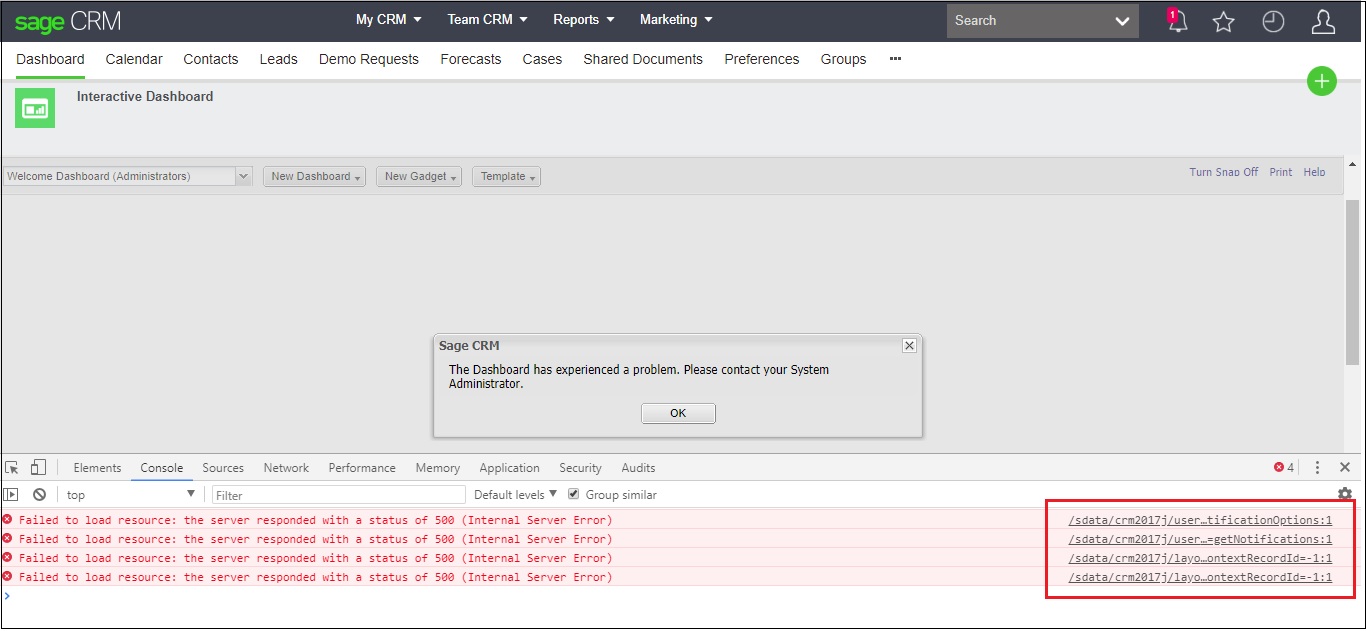Close the Sage CRM error dialog
The width and height of the screenshot is (1366, 631).
tap(909, 345)
